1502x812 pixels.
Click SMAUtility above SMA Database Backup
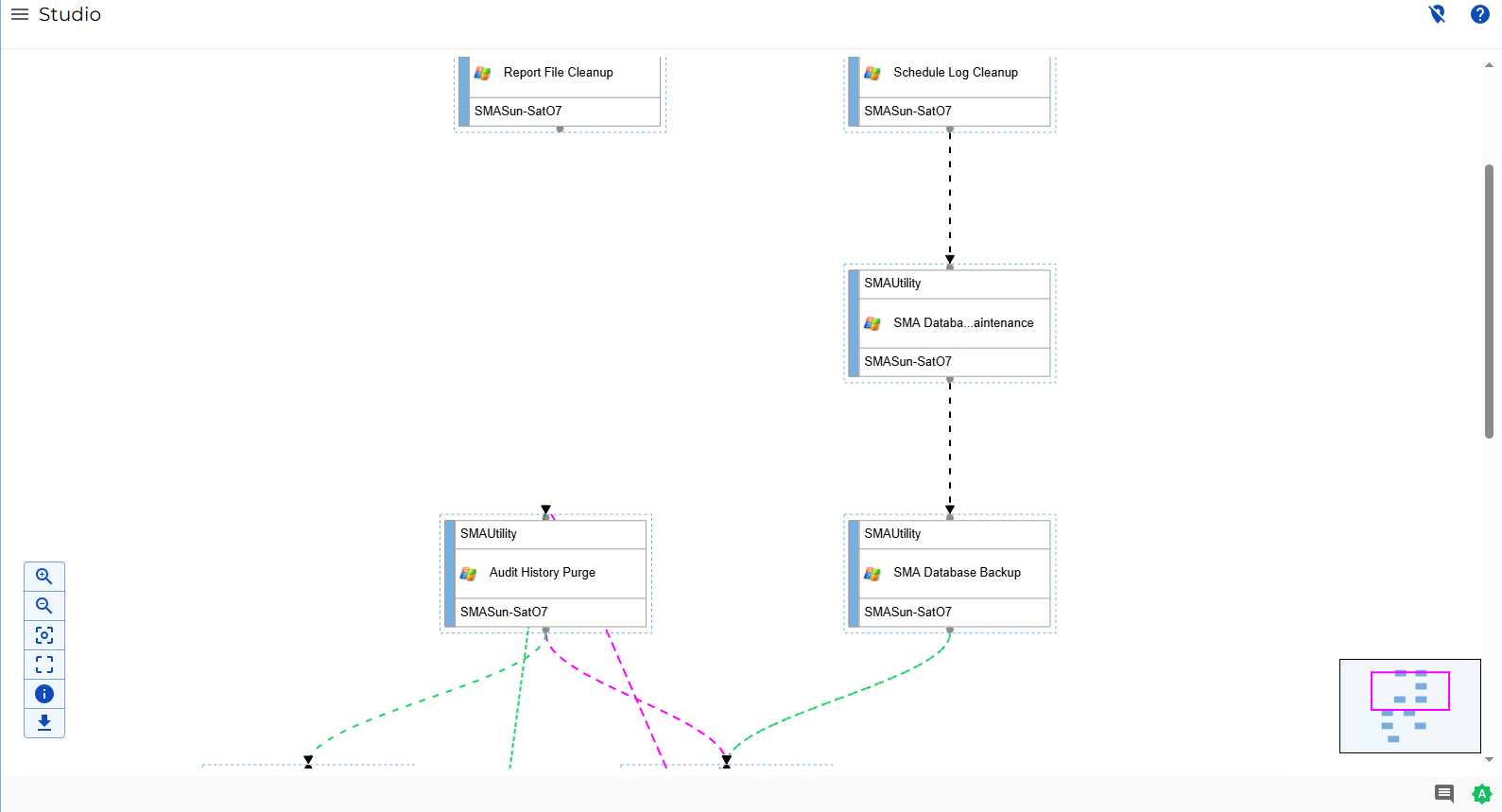892,534
